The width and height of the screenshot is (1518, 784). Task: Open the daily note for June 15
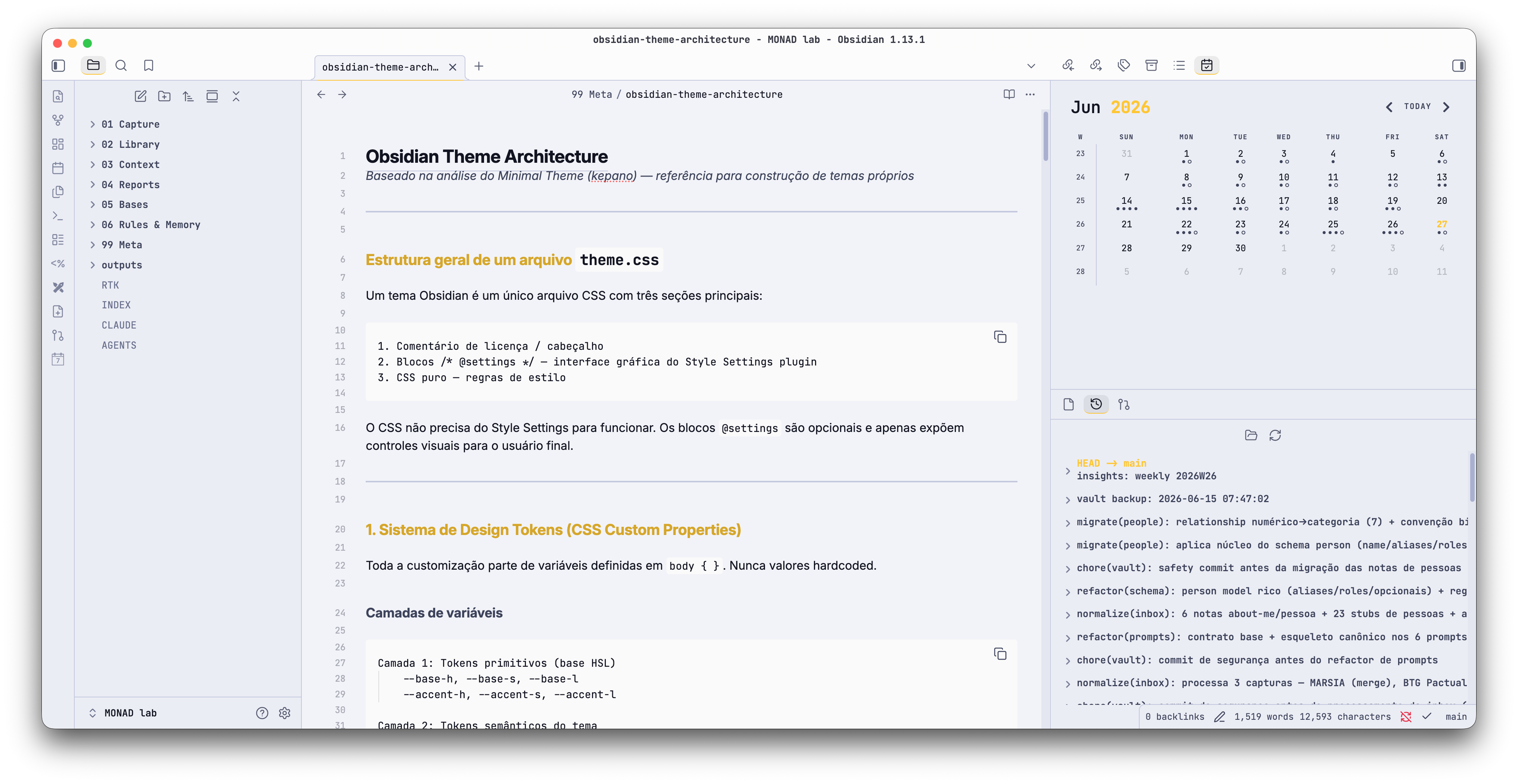pos(1186,203)
